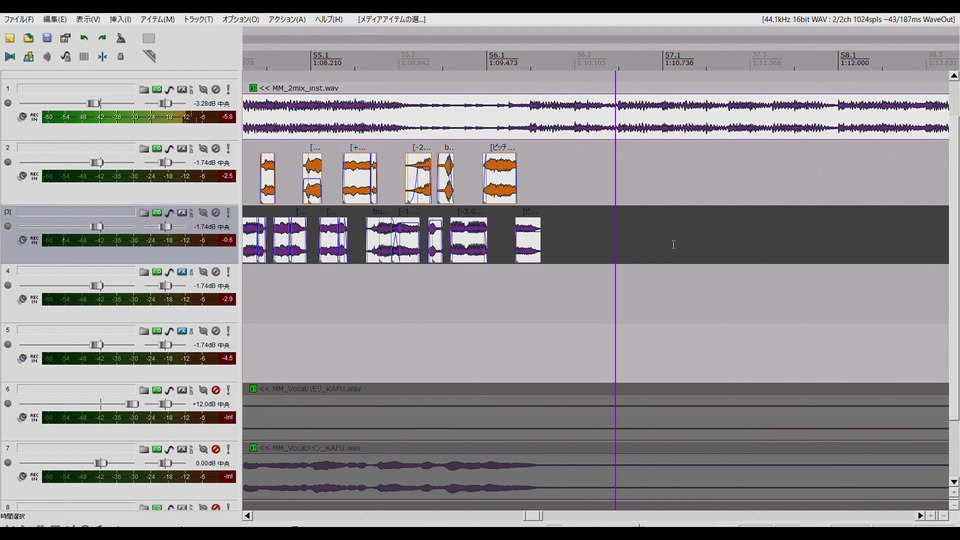Toggle auto-crossfade toolbar icon

[x=10, y=56]
